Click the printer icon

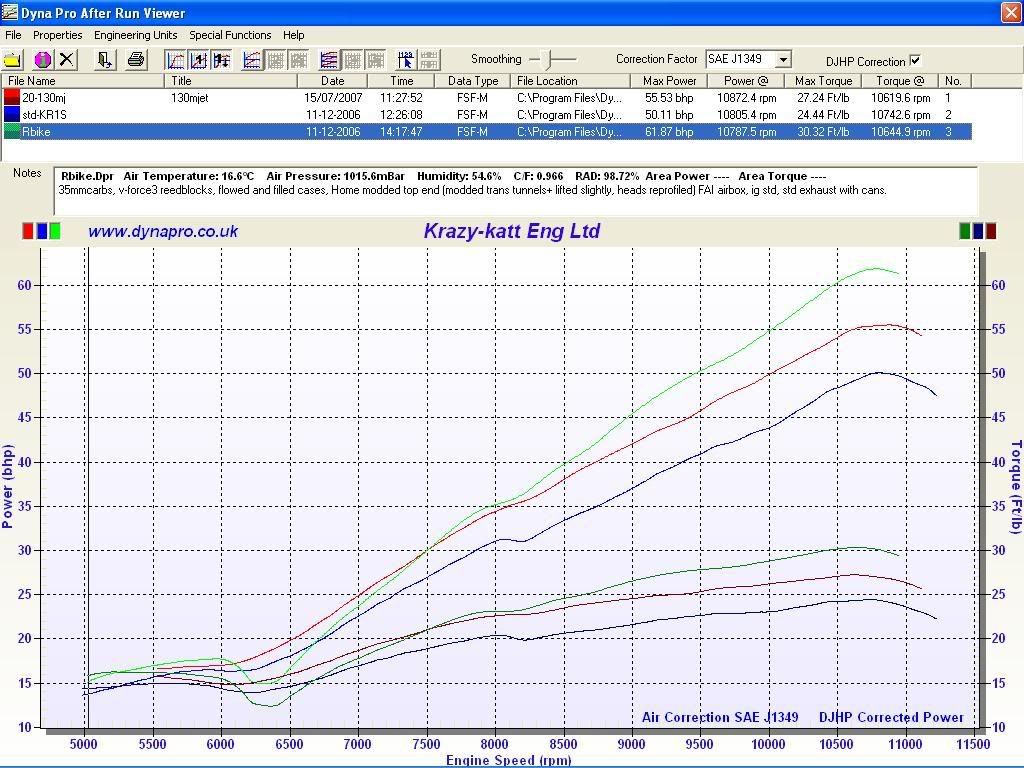coord(136,60)
